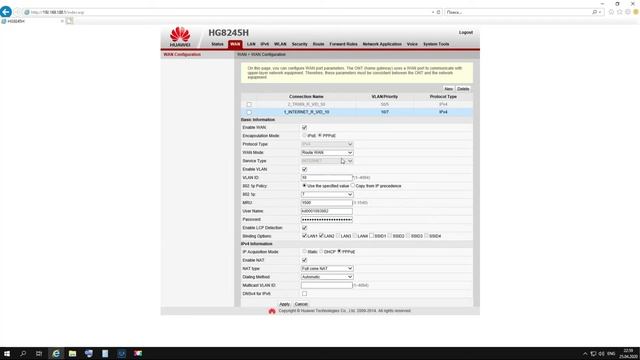Image resolution: width=640 pixels, height=360 pixels.
Task: Open the WLAN tab
Action: [280, 44]
